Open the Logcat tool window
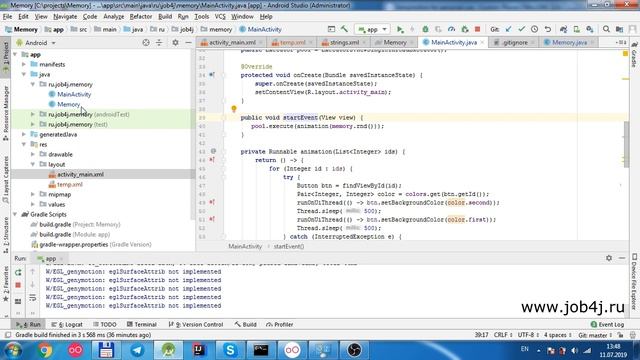This screenshot has height=360, width=640. (x=67, y=324)
